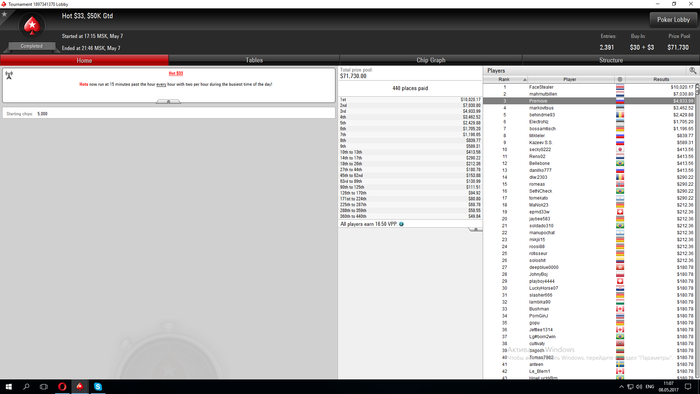Click the network icon in the system tray
Screen dimensions: 700x394
(x=630, y=387)
